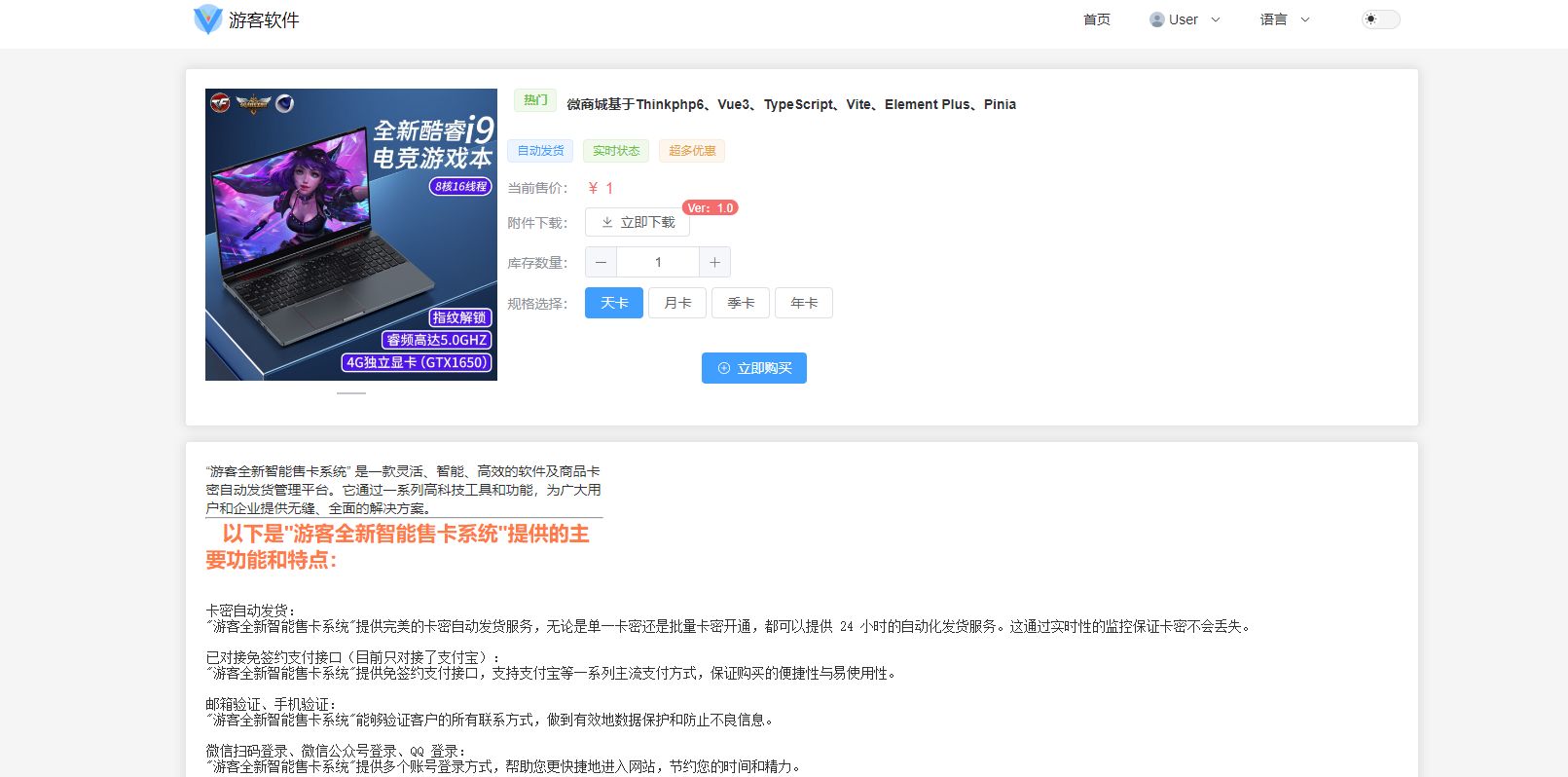
Task: Click the price value ¥ 1
Action: coord(601,188)
